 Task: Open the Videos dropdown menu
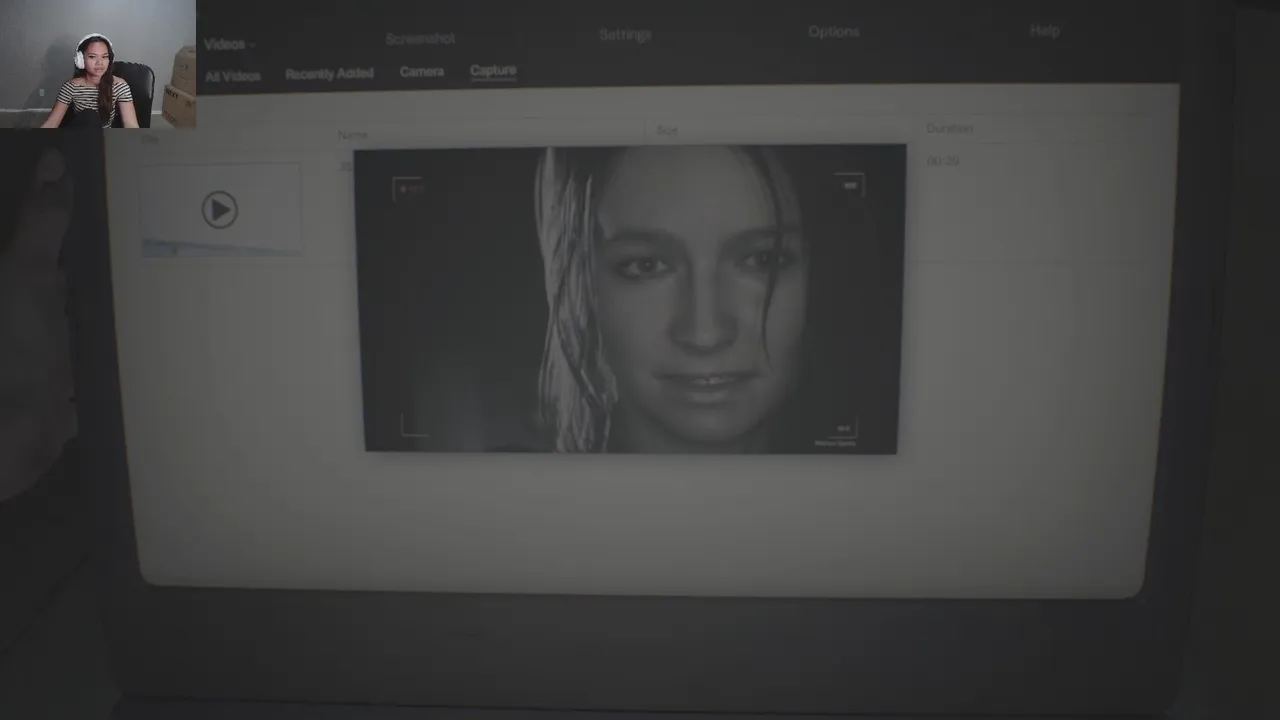[229, 44]
